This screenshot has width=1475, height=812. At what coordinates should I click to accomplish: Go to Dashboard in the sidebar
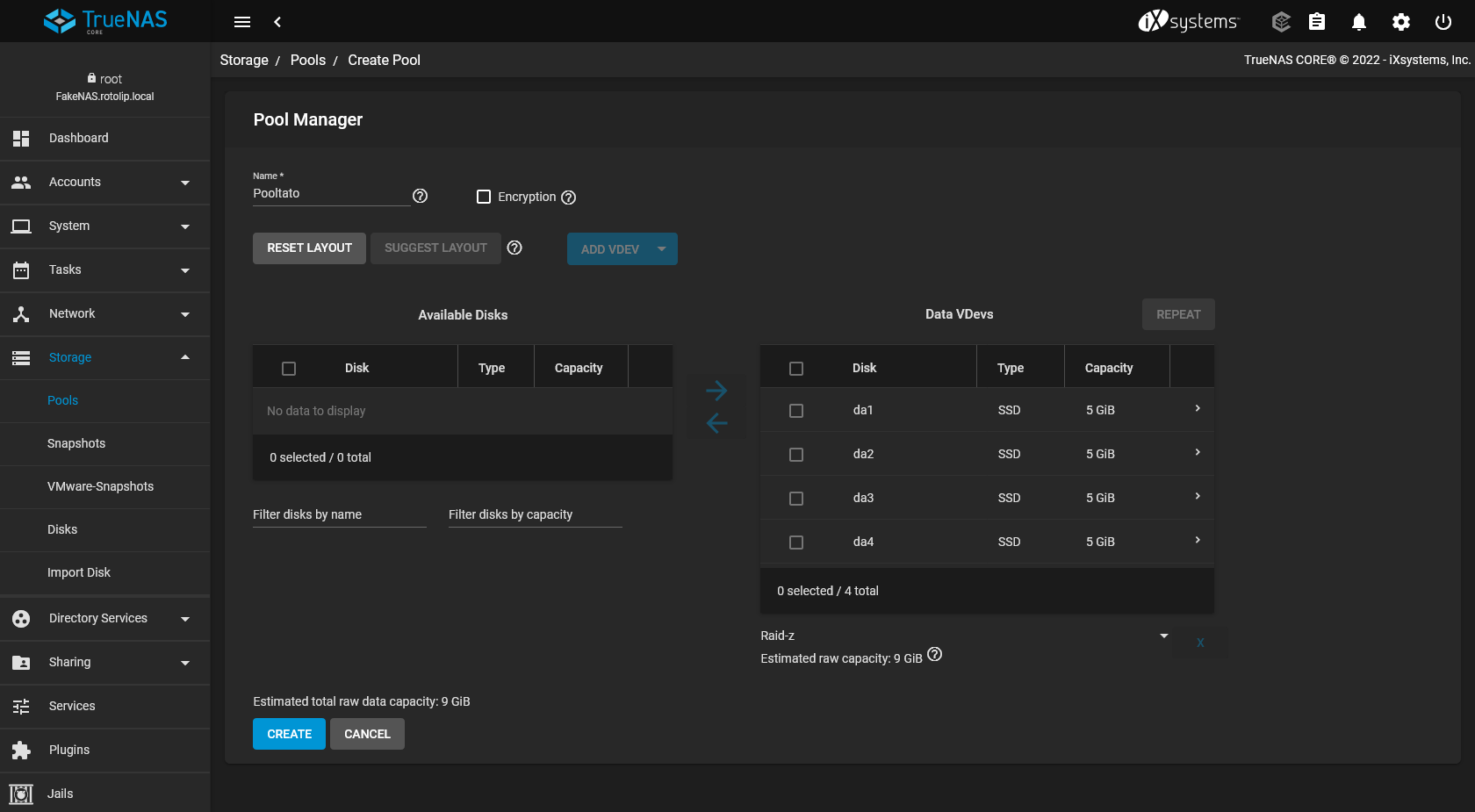(79, 138)
